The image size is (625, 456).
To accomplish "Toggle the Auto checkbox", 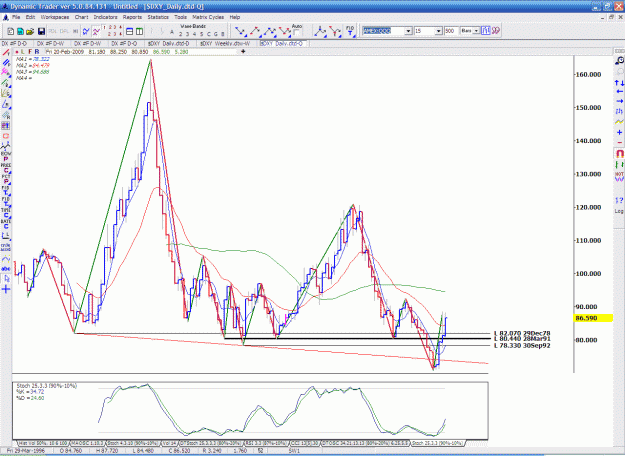I will coord(296,33).
